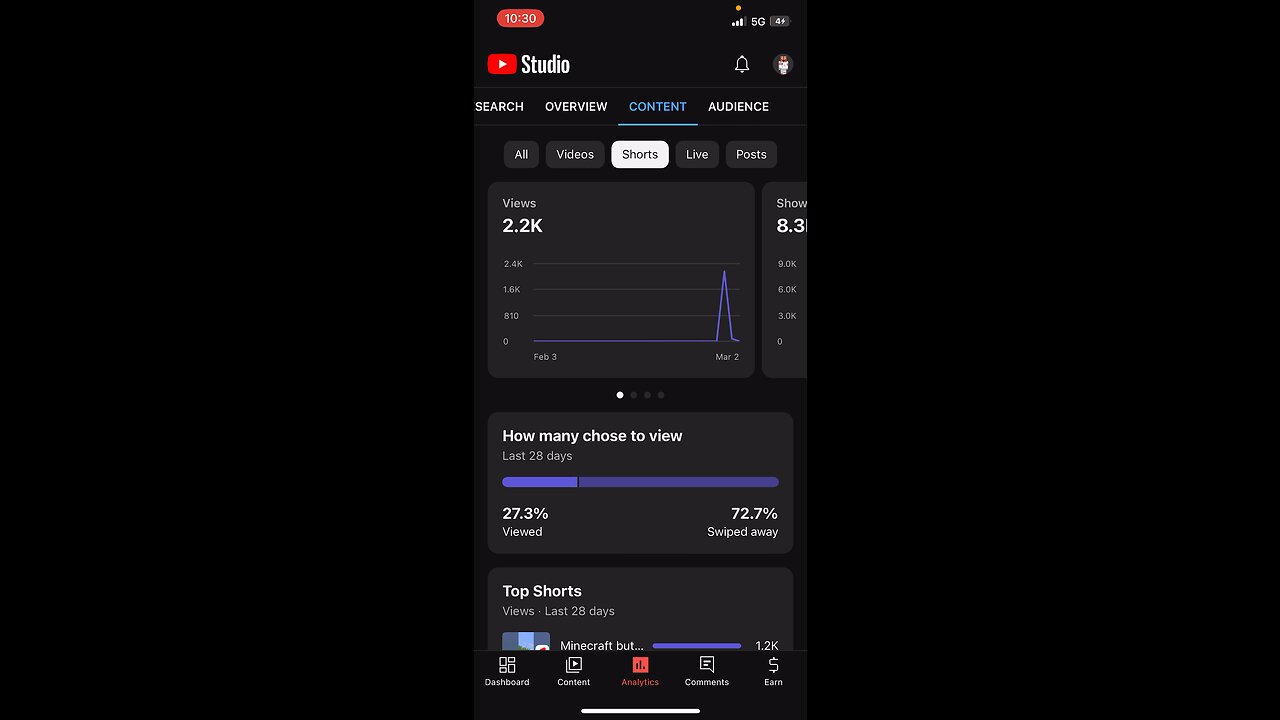Switch to the Audience tab
Screen dimensions: 1280x720
738,106
